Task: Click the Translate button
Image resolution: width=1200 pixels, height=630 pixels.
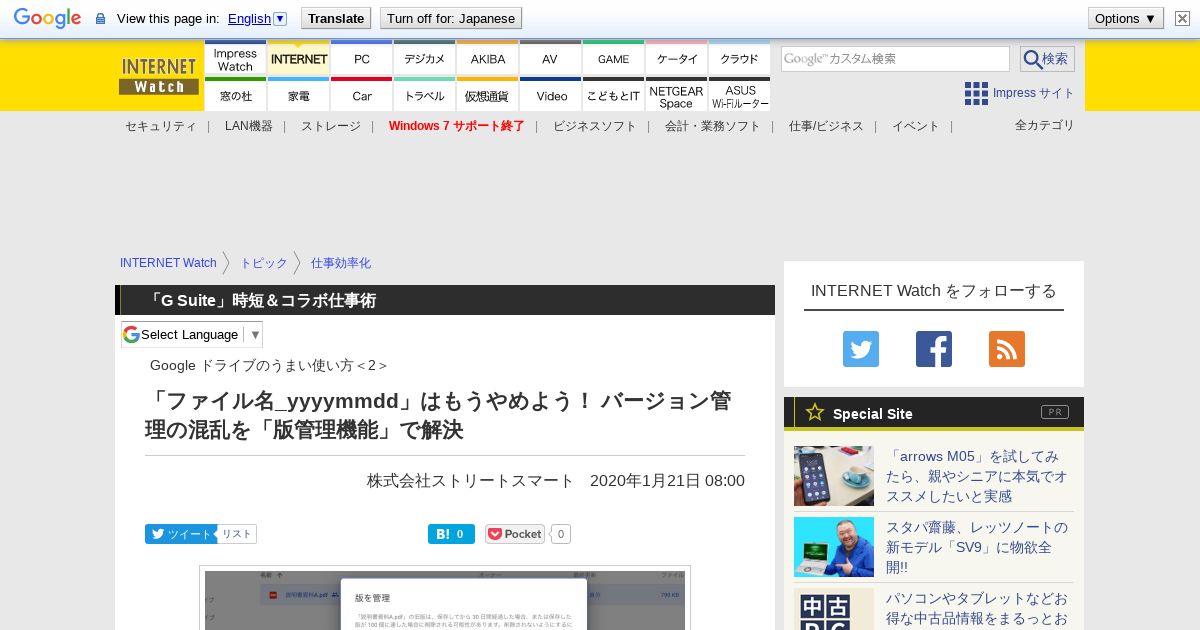Action: point(336,18)
